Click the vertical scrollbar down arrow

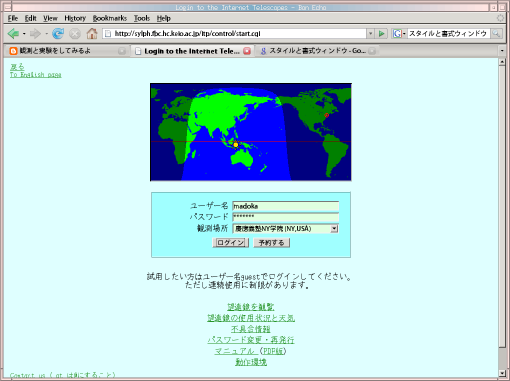click(x=502, y=373)
